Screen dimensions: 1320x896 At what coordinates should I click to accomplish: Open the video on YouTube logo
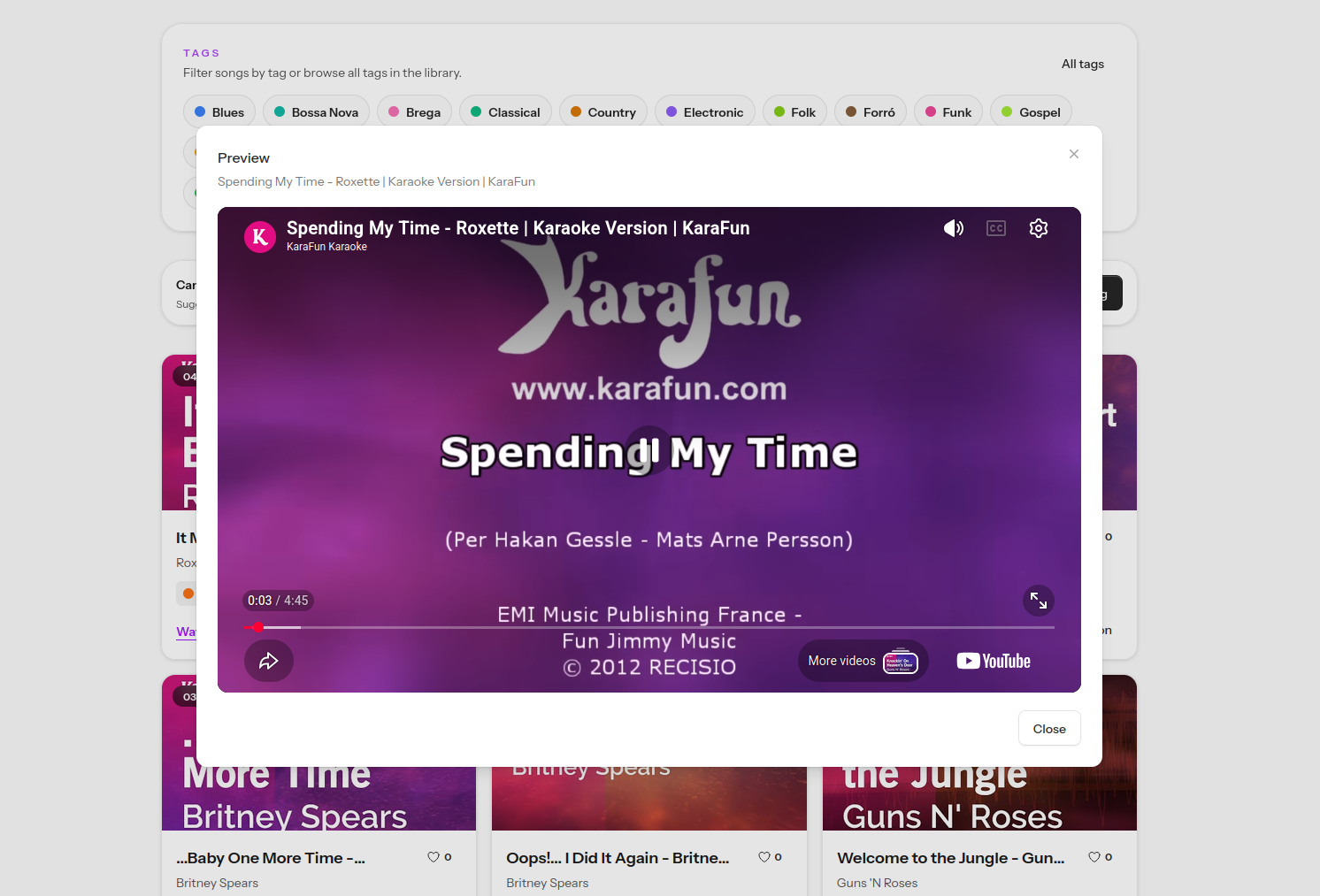[x=994, y=661]
